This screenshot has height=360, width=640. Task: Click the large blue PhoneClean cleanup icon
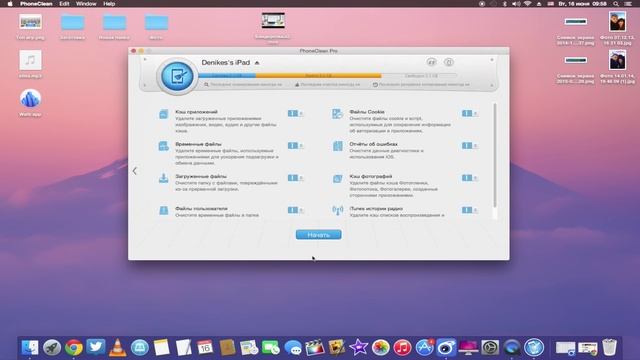tap(177, 76)
